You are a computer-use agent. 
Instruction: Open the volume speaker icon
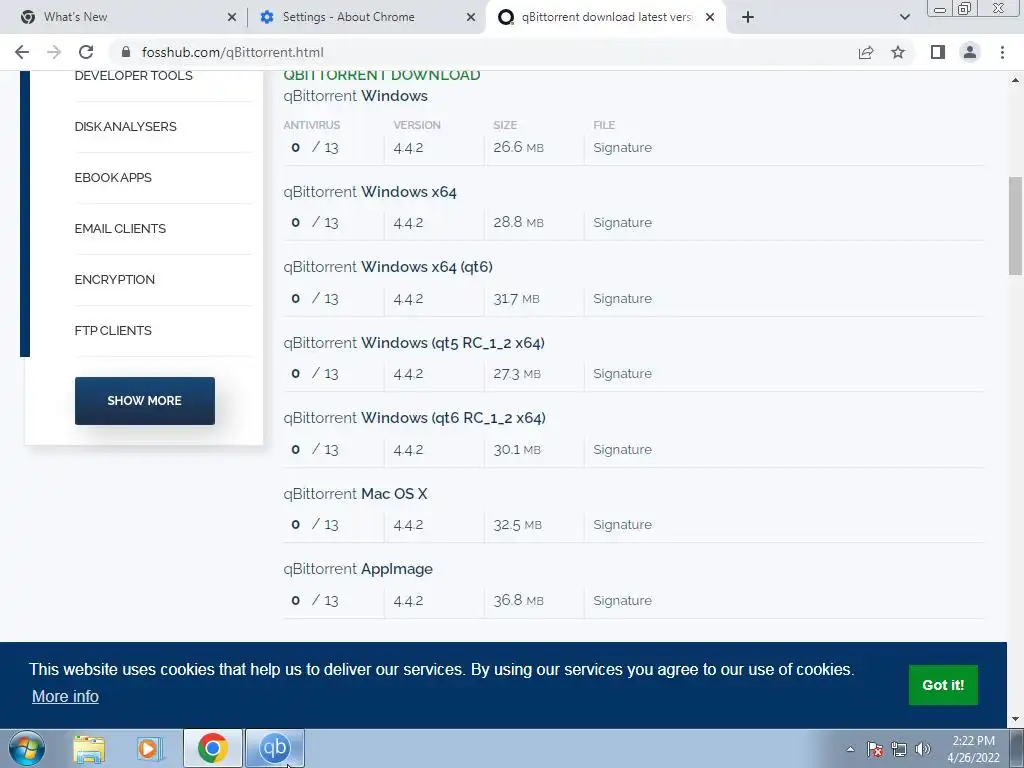click(923, 749)
